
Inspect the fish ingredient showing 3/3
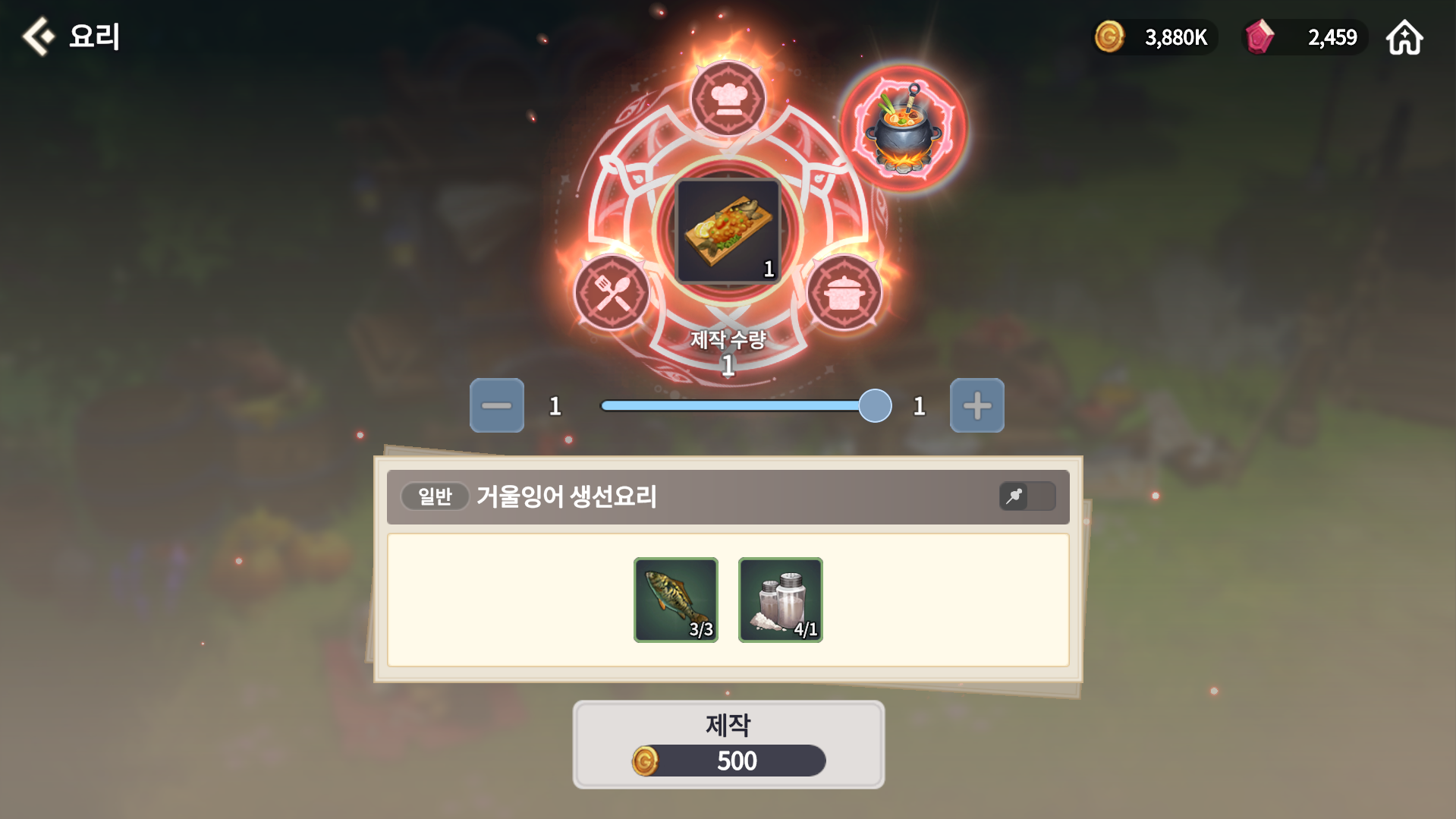(676, 600)
